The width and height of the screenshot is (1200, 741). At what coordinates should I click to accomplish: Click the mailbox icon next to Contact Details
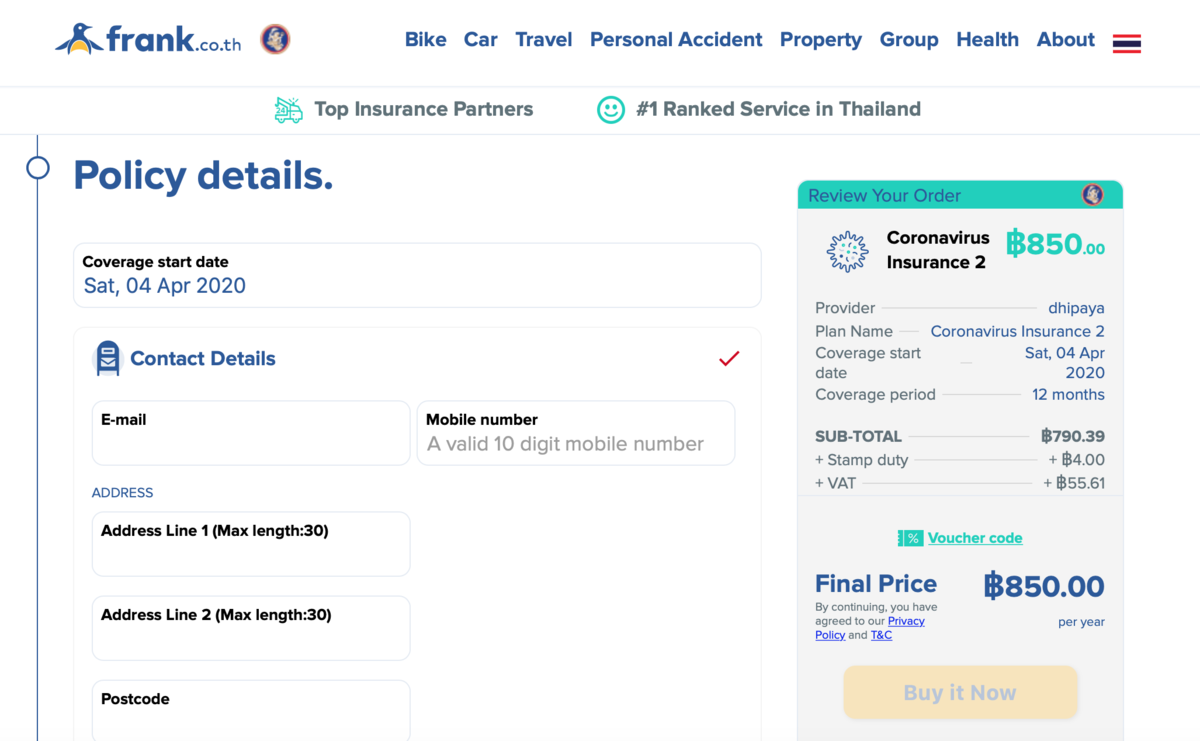tap(108, 358)
